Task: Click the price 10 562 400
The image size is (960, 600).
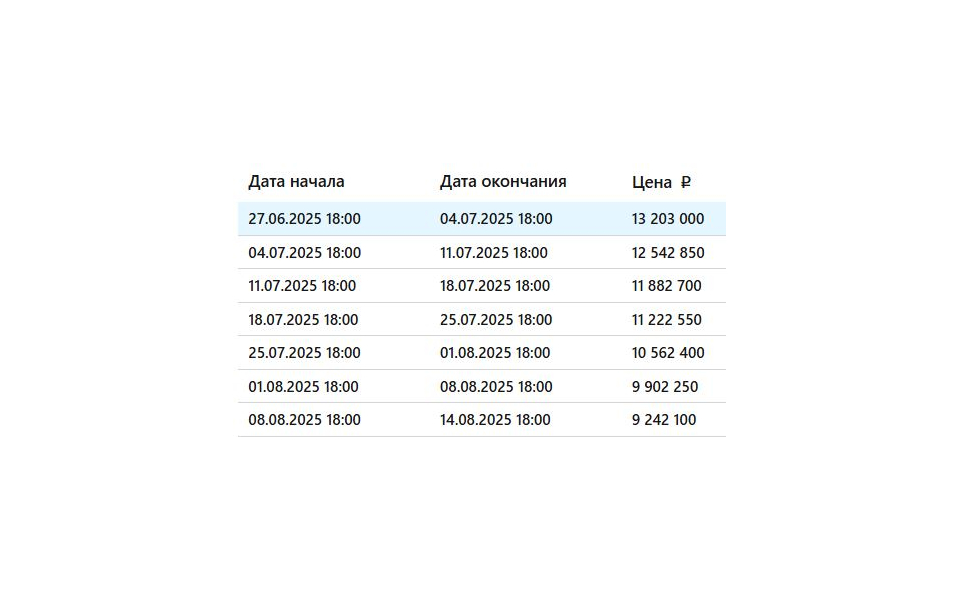Action: pyautogui.click(x=668, y=353)
